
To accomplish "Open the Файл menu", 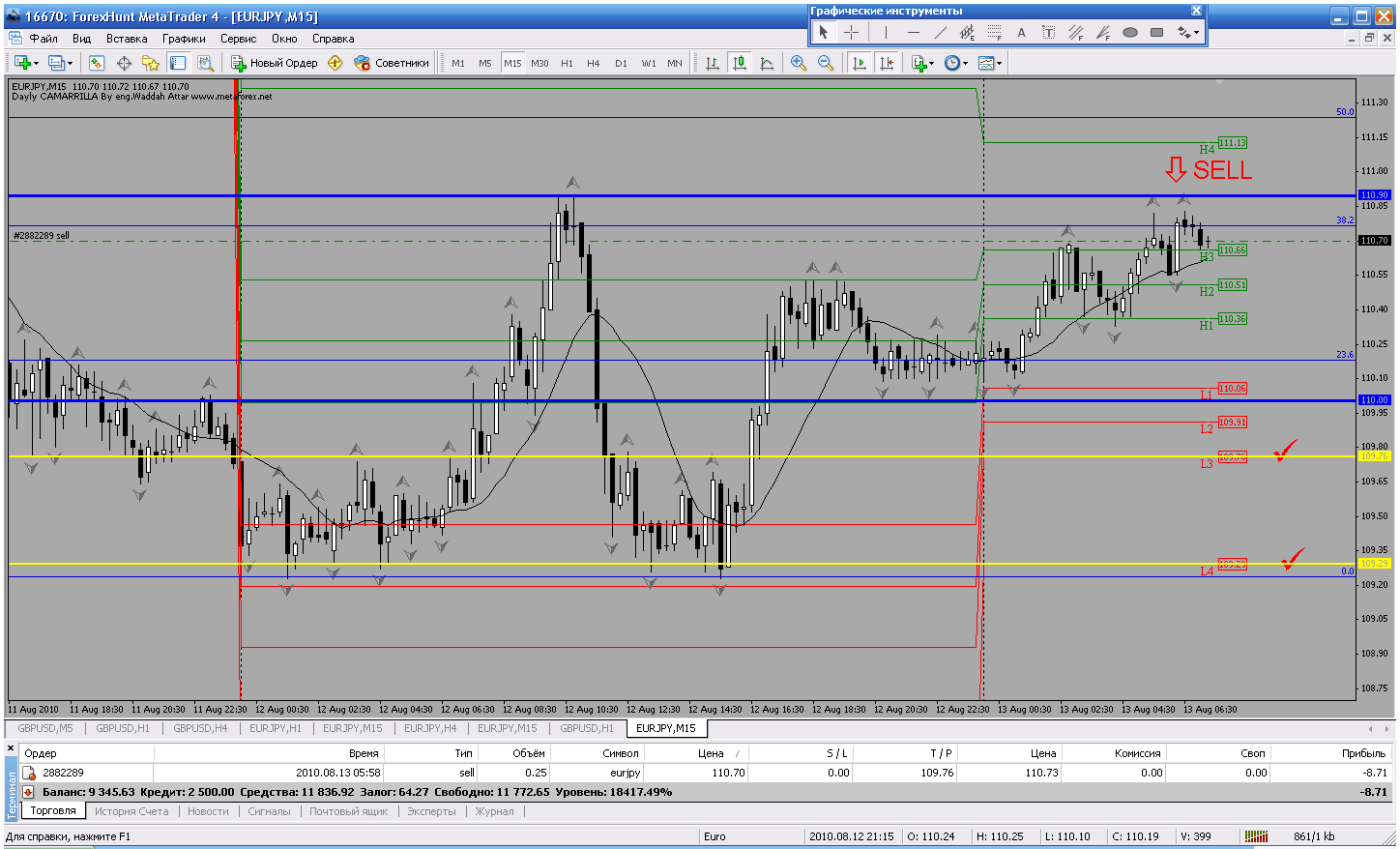I will [x=44, y=39].
